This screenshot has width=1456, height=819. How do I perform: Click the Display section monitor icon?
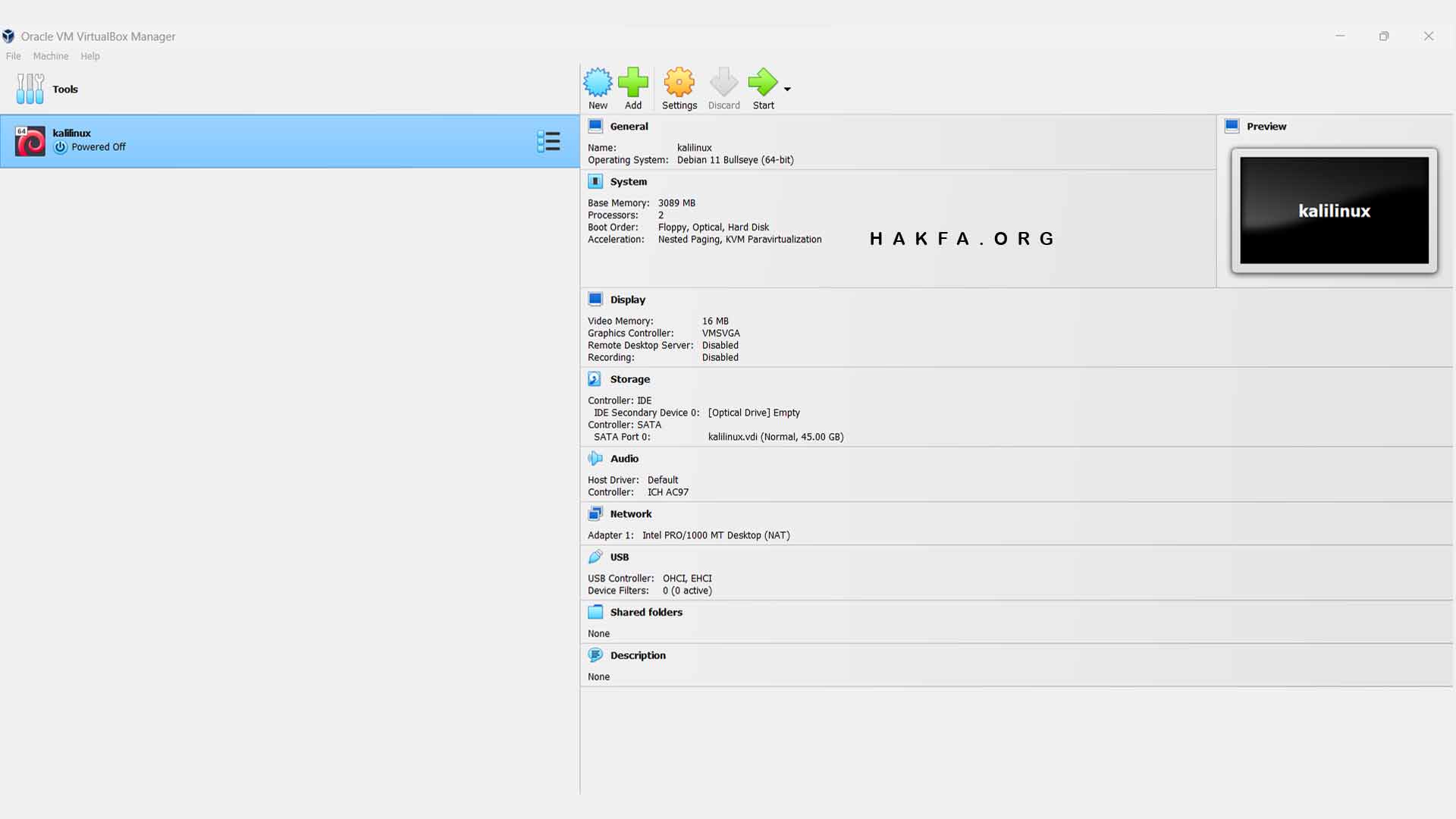coord(595,300)
